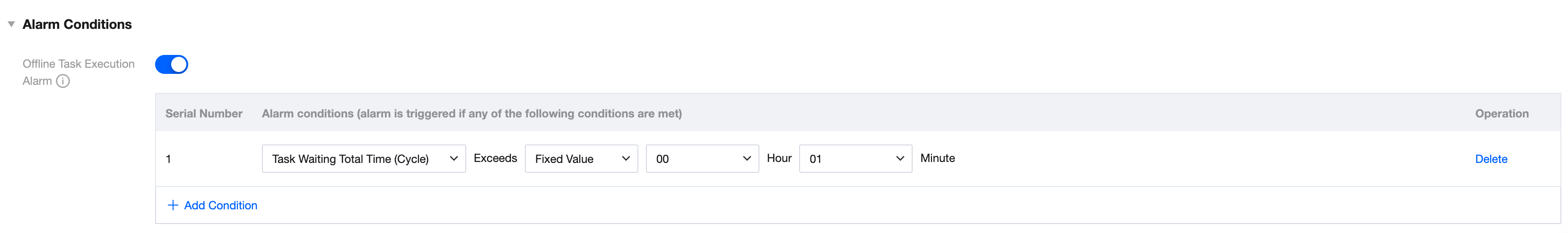Click the chevron arrow in the Fixed Value dropdown
Viewport: 1568px width, 233px height.
point(626,159)
